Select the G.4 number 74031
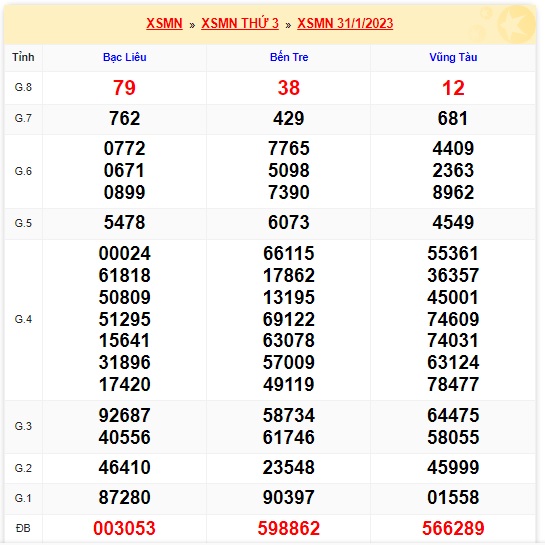The height and width of the screenshot is (545, 545). coord(453,341)
